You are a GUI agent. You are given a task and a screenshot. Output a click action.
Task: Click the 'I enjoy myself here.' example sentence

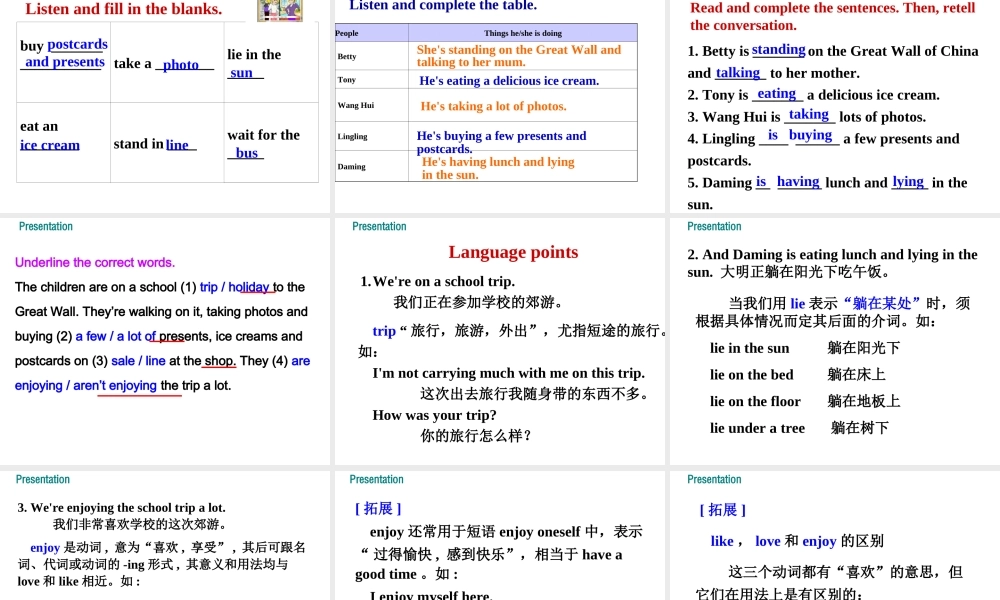pos(431,595)
